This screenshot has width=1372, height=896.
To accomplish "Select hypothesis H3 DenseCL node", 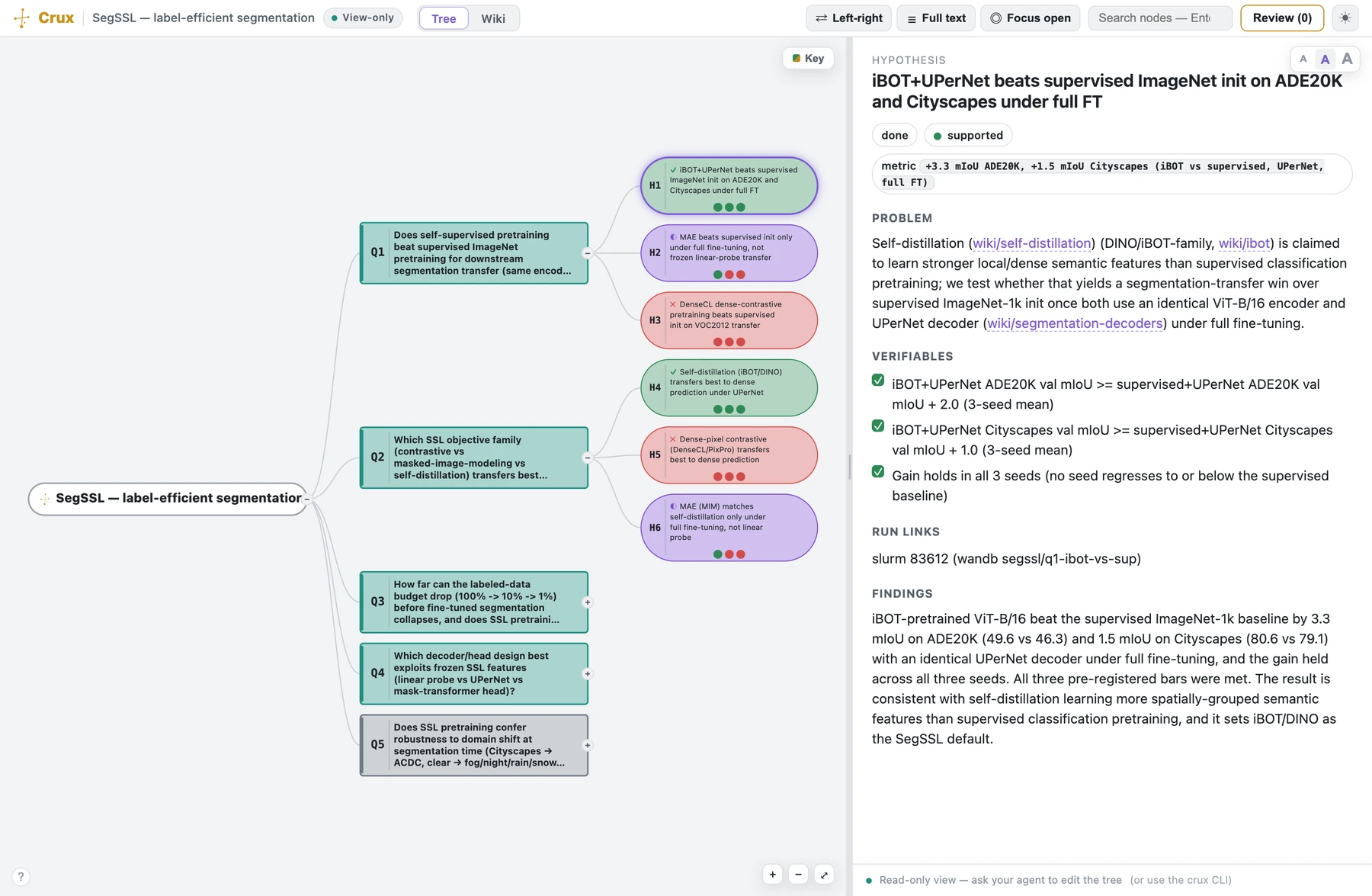I will click(729, 320).
